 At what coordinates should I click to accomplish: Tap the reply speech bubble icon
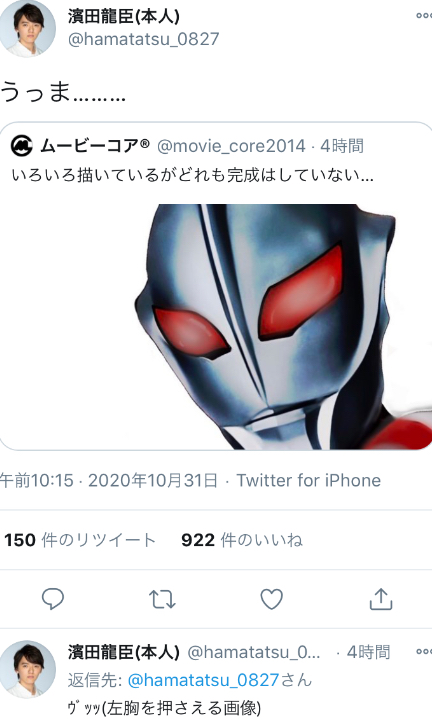tap(52, 598)
